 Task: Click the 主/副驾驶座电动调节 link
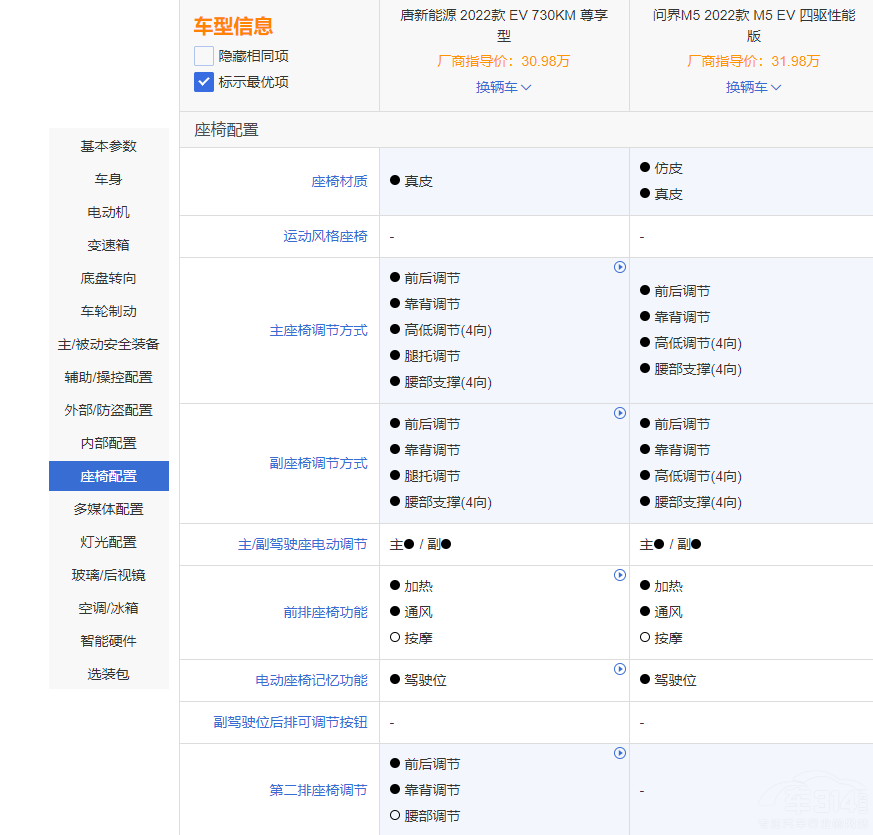[x=302, y=545]
